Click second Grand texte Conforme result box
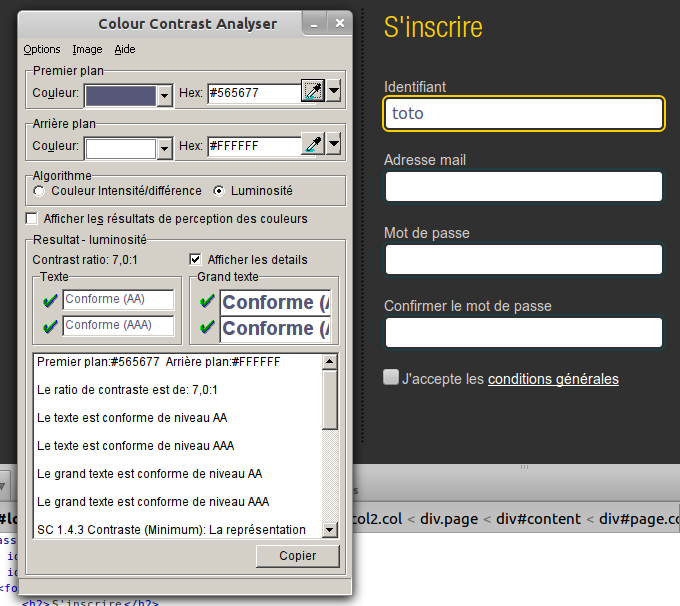Screen dimensions: 680x606 click(276, 329)
